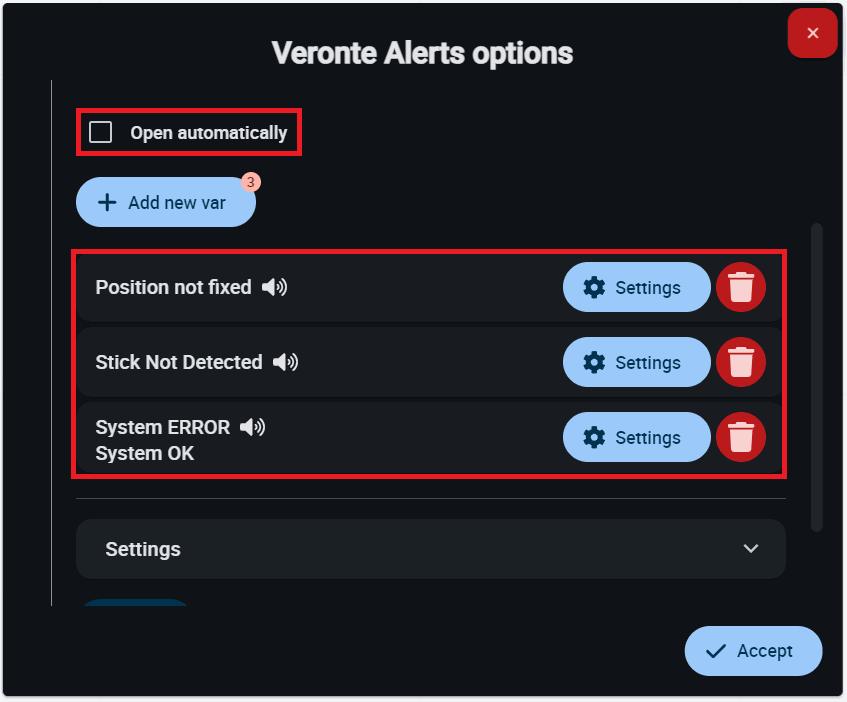Click the System OK text label

(145, 454)
